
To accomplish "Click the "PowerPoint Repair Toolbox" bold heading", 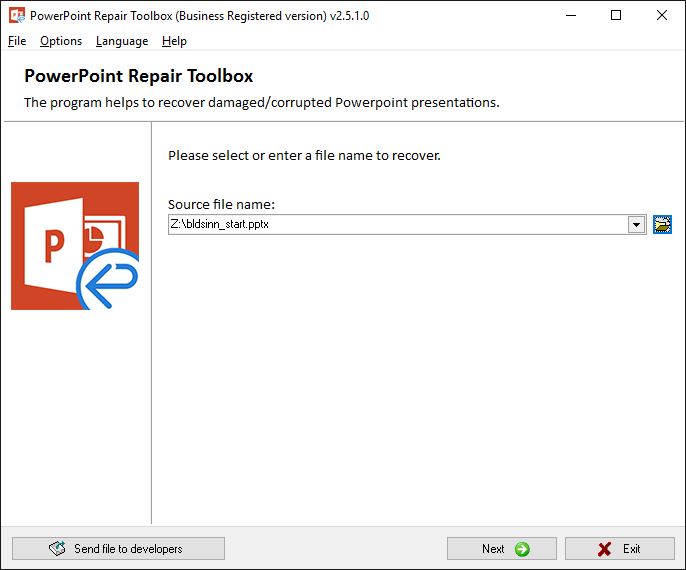I will (x=138, y=76).
